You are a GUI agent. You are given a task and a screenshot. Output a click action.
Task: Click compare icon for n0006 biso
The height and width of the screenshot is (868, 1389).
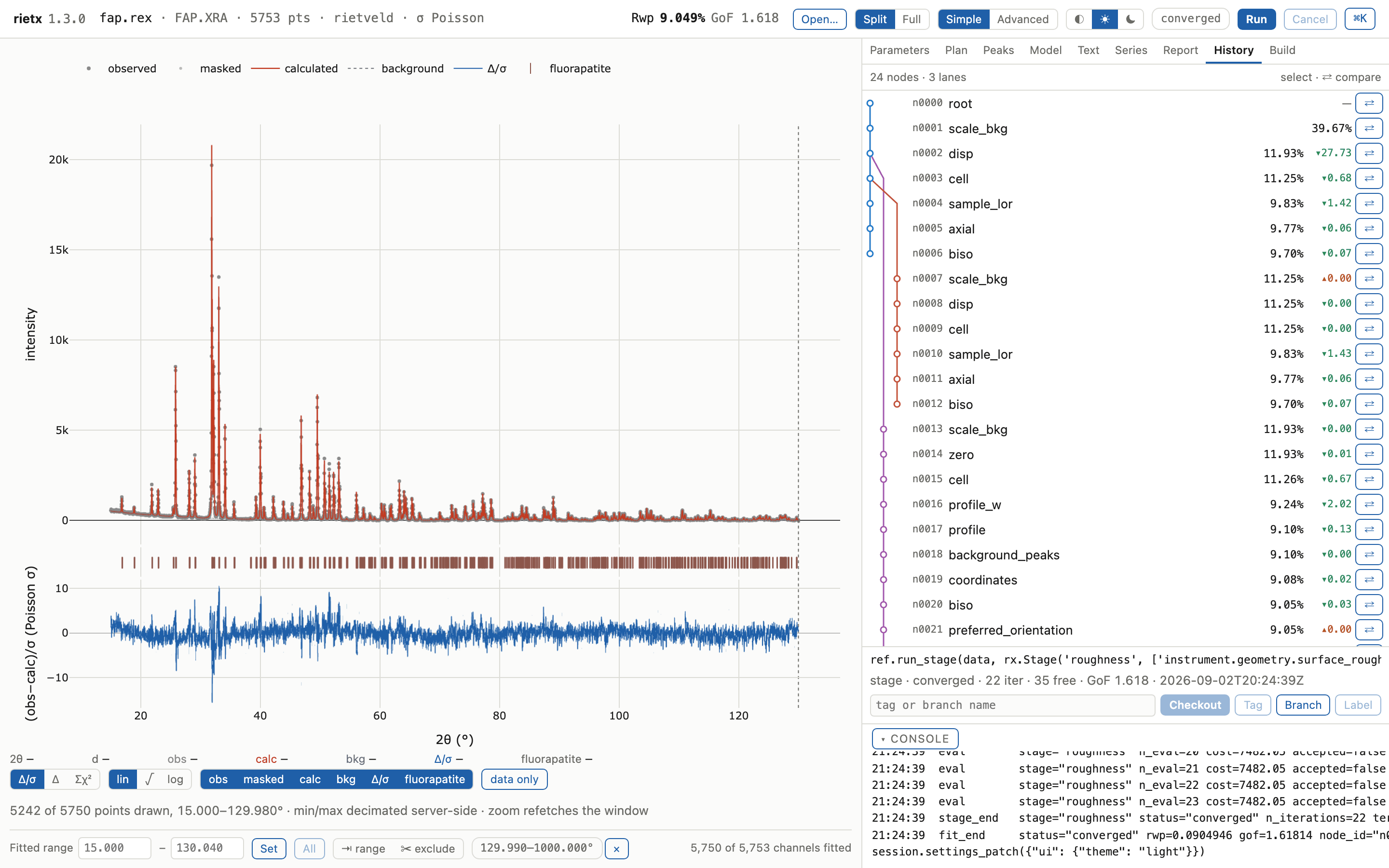coord(1368,254)
